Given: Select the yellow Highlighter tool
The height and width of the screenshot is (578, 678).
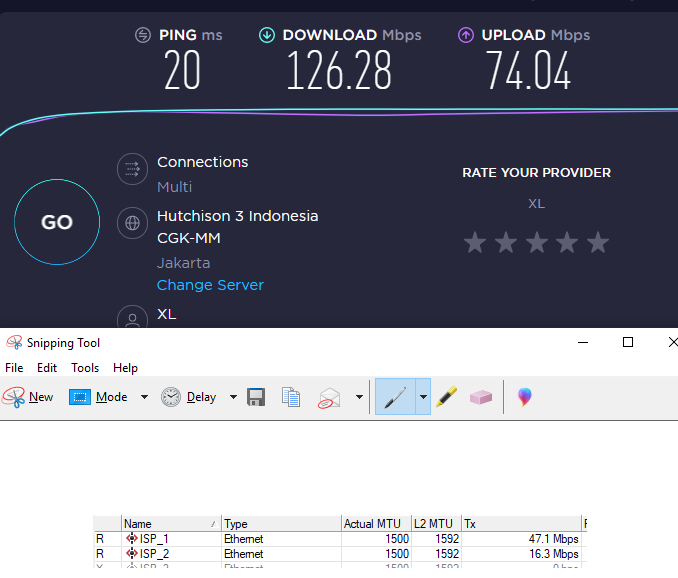Looking at the screenshot, I should [446, 397].
